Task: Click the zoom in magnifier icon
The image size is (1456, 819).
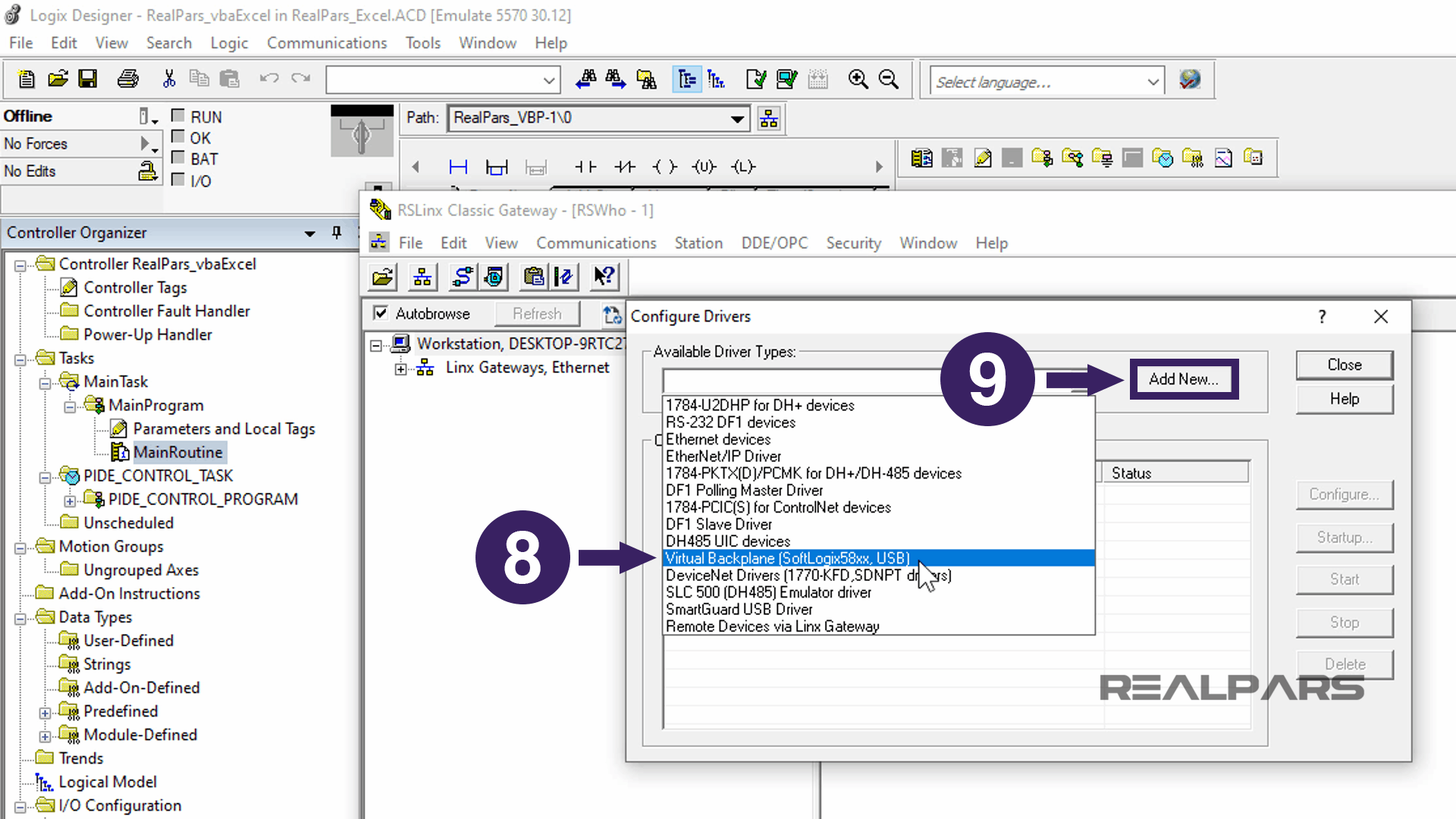Action: click(x=859, y=79)
